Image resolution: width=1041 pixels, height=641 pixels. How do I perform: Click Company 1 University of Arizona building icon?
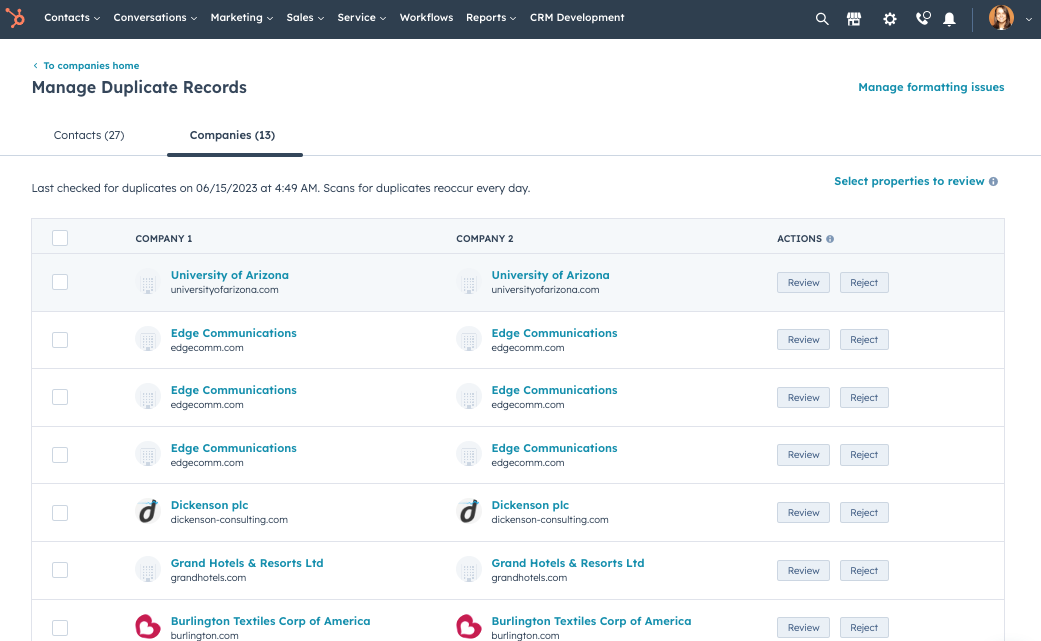pos(148,283)
